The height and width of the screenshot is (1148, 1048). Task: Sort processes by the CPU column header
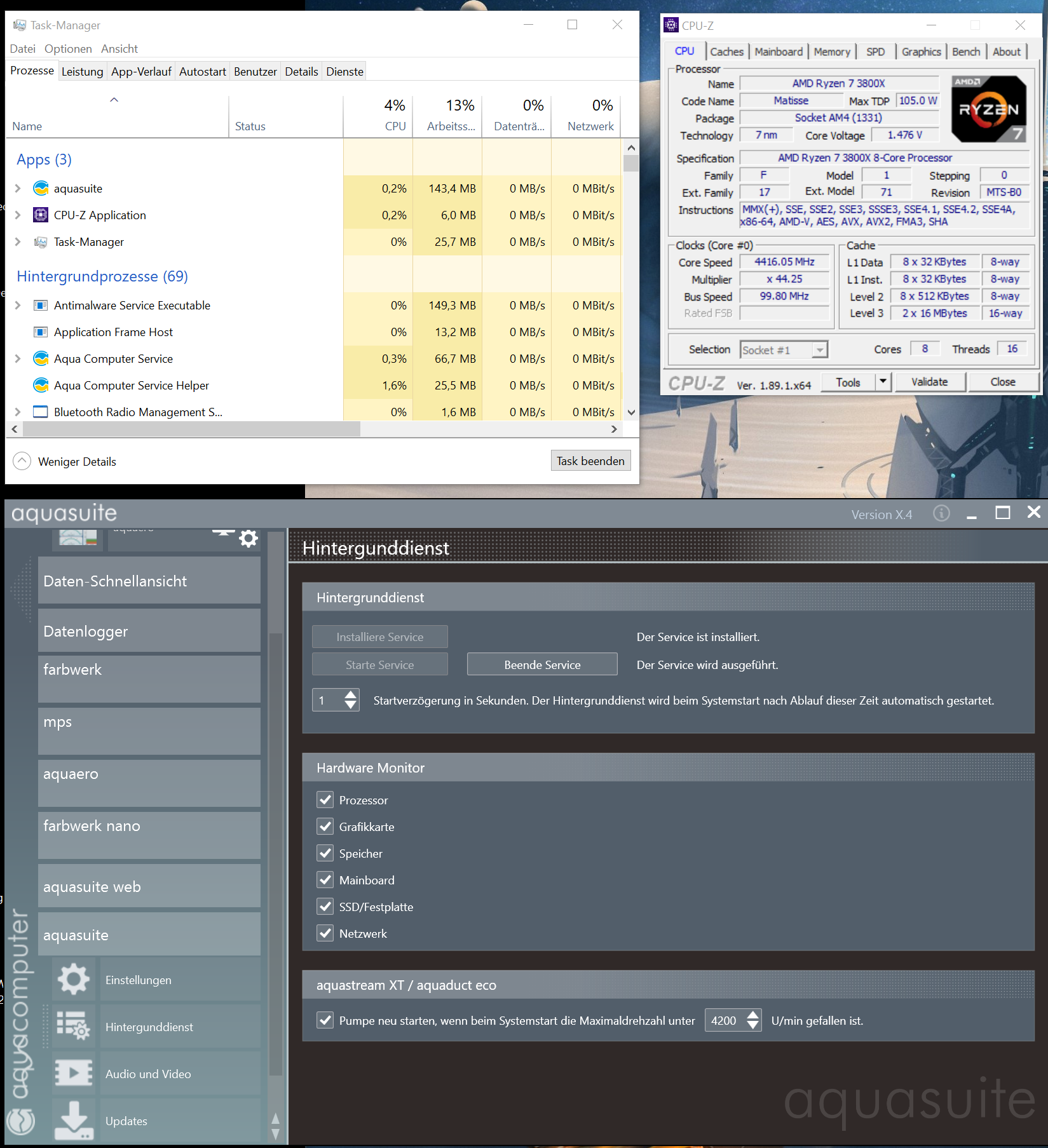pyautogui.click(x=378, y=115)
